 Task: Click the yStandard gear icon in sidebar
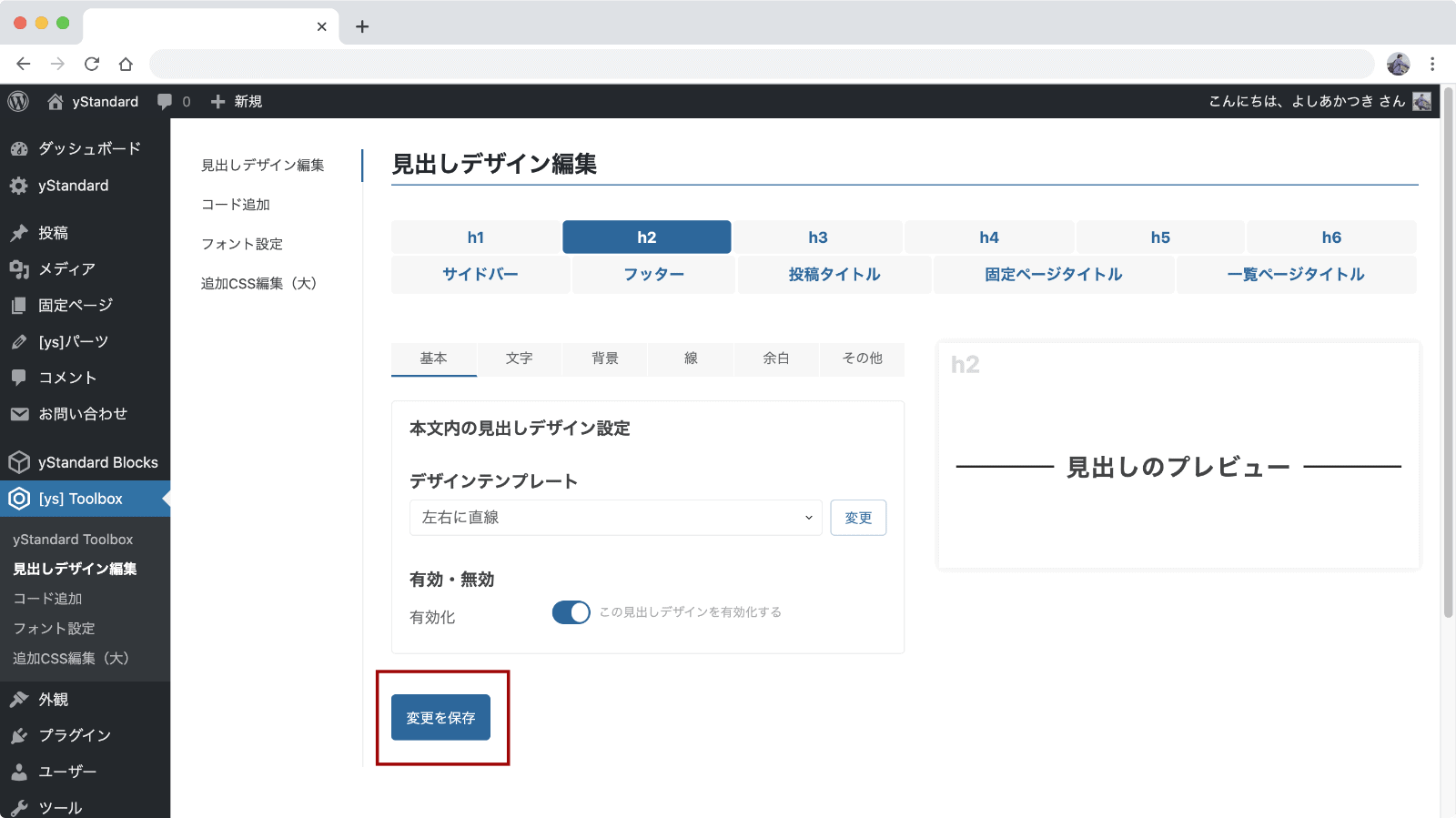pos(19,186)
